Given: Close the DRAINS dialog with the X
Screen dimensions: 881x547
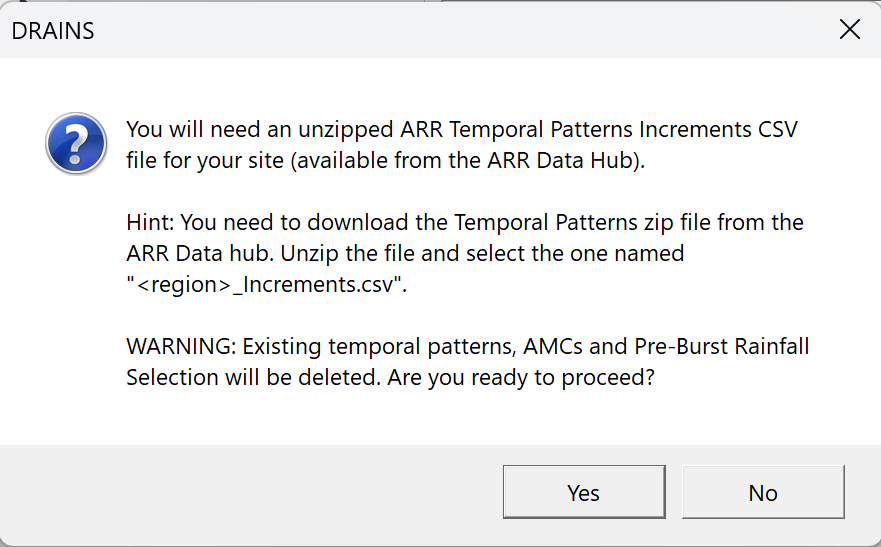Looking at the screenshot, I should pos(850,29).
